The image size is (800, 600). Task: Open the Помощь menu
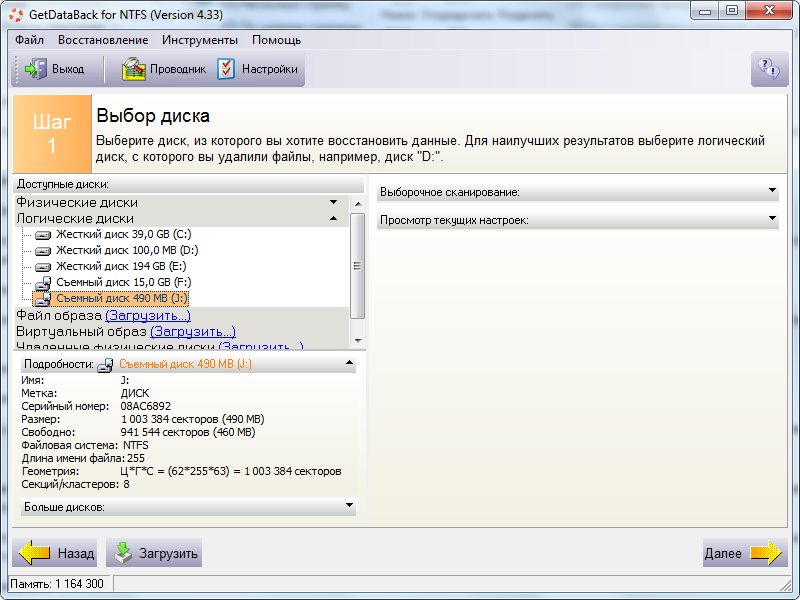pyautogui.click(x=277, y=40)
